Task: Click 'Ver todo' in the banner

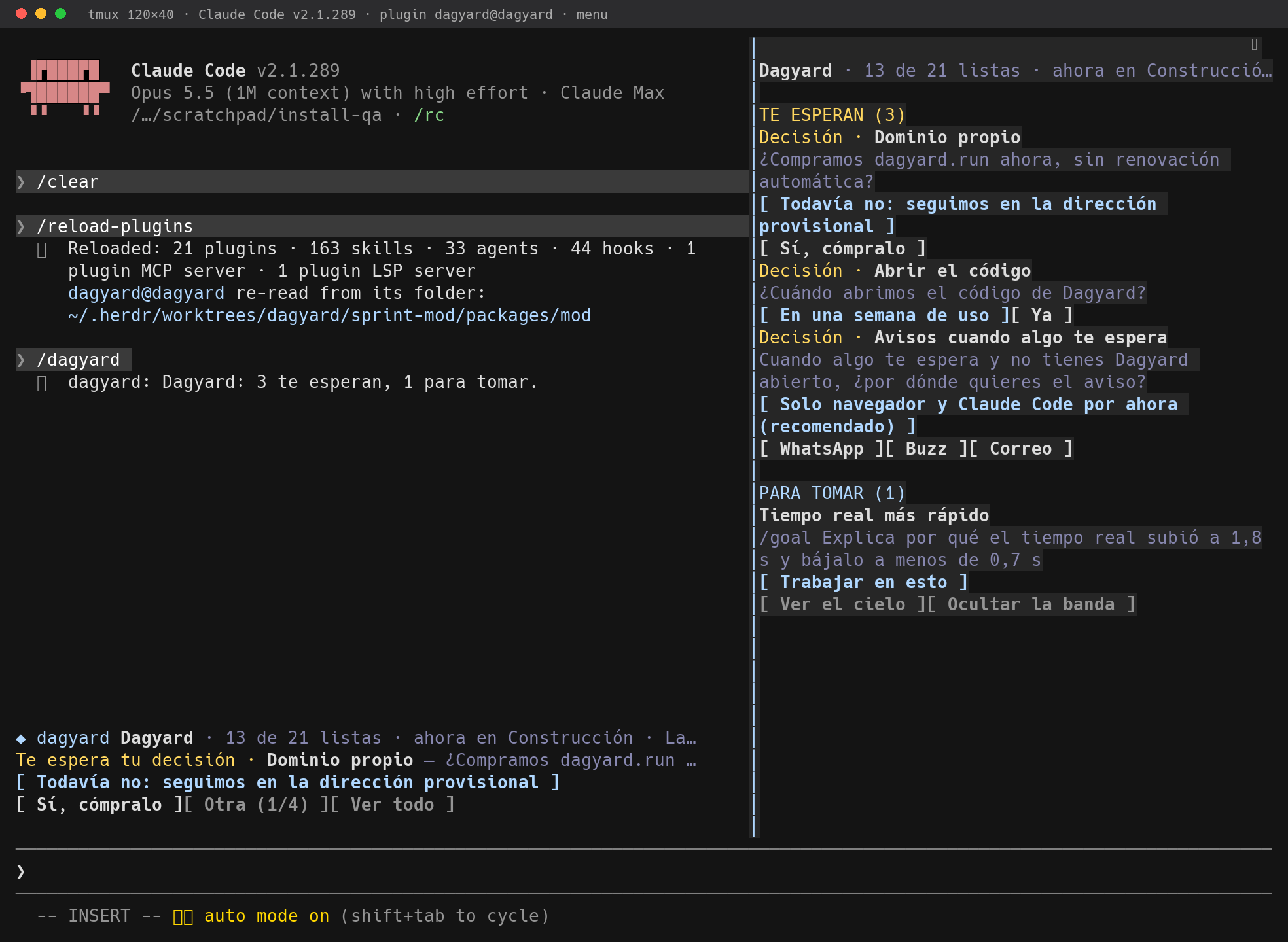Action: (x=393, y=805)
